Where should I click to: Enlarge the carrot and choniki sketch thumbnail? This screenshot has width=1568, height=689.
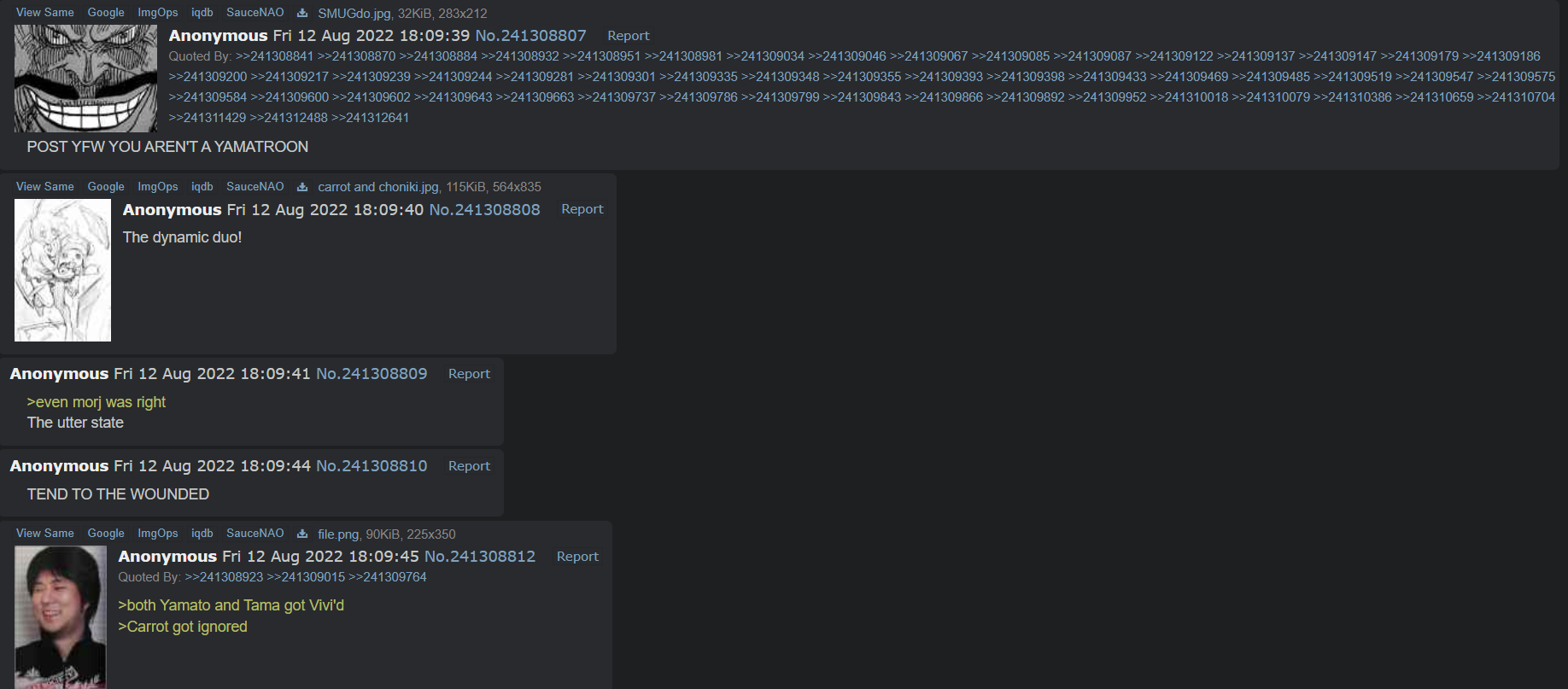[62, 270]
